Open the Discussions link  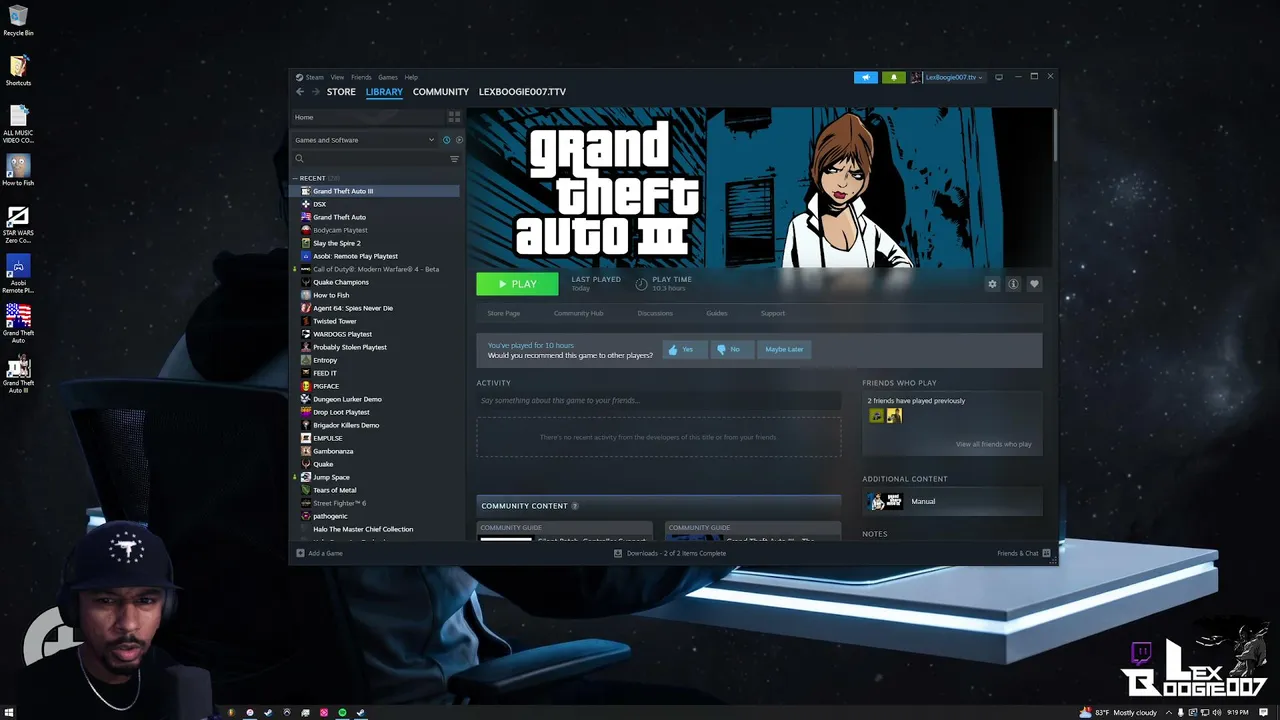pyautogui.click(x=655, y=313)
